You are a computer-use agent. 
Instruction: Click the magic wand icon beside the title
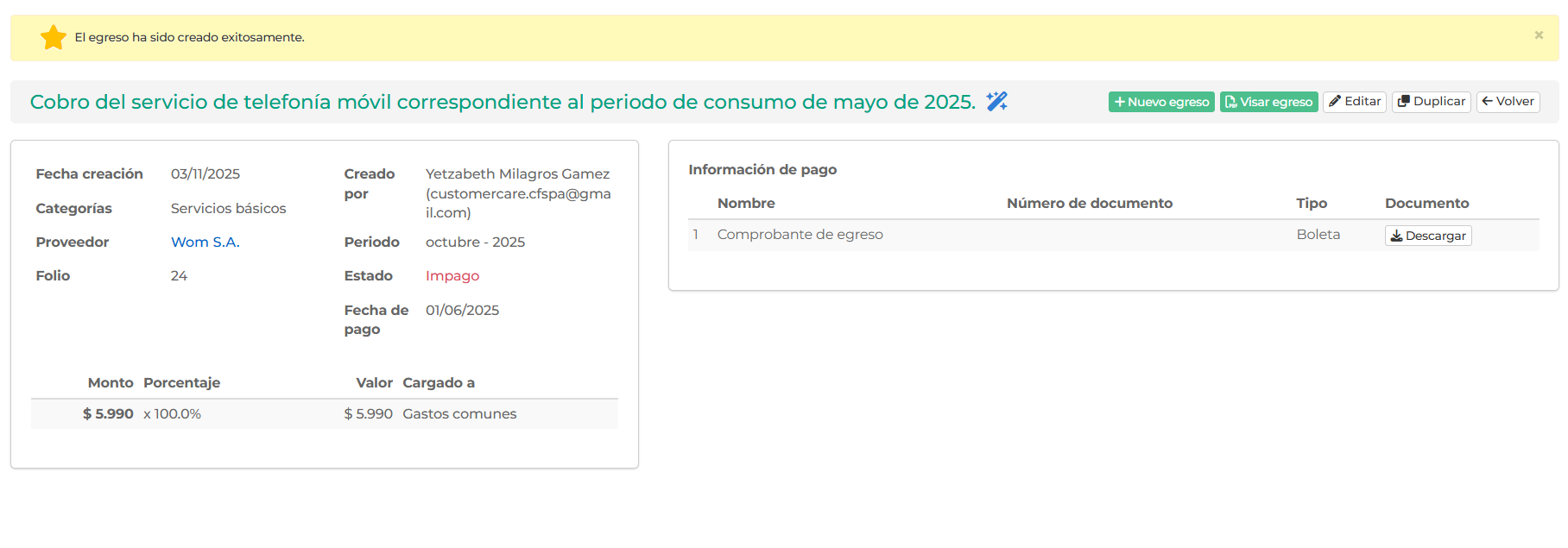(996, 102)
